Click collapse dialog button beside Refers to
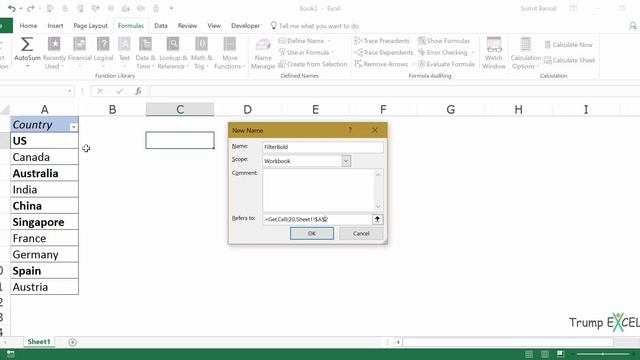Image resolution: width=640 pixels, height=360 pixels. pyautogui.click(x=378, y=219)
